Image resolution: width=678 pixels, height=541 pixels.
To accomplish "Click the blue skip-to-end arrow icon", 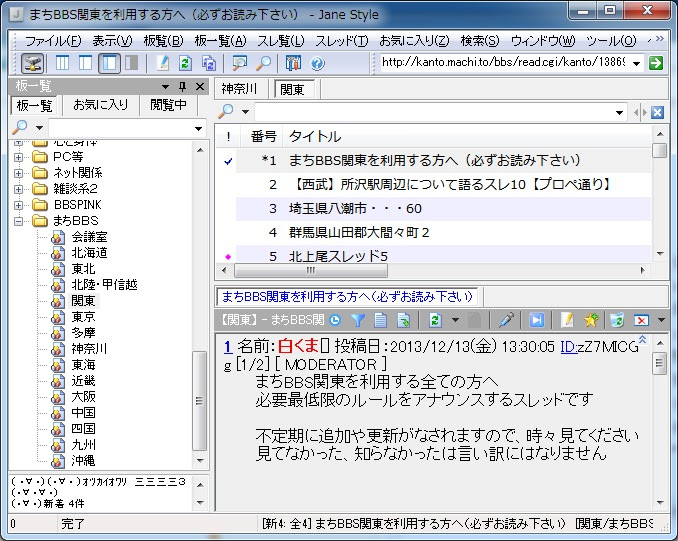I will 537,320.
